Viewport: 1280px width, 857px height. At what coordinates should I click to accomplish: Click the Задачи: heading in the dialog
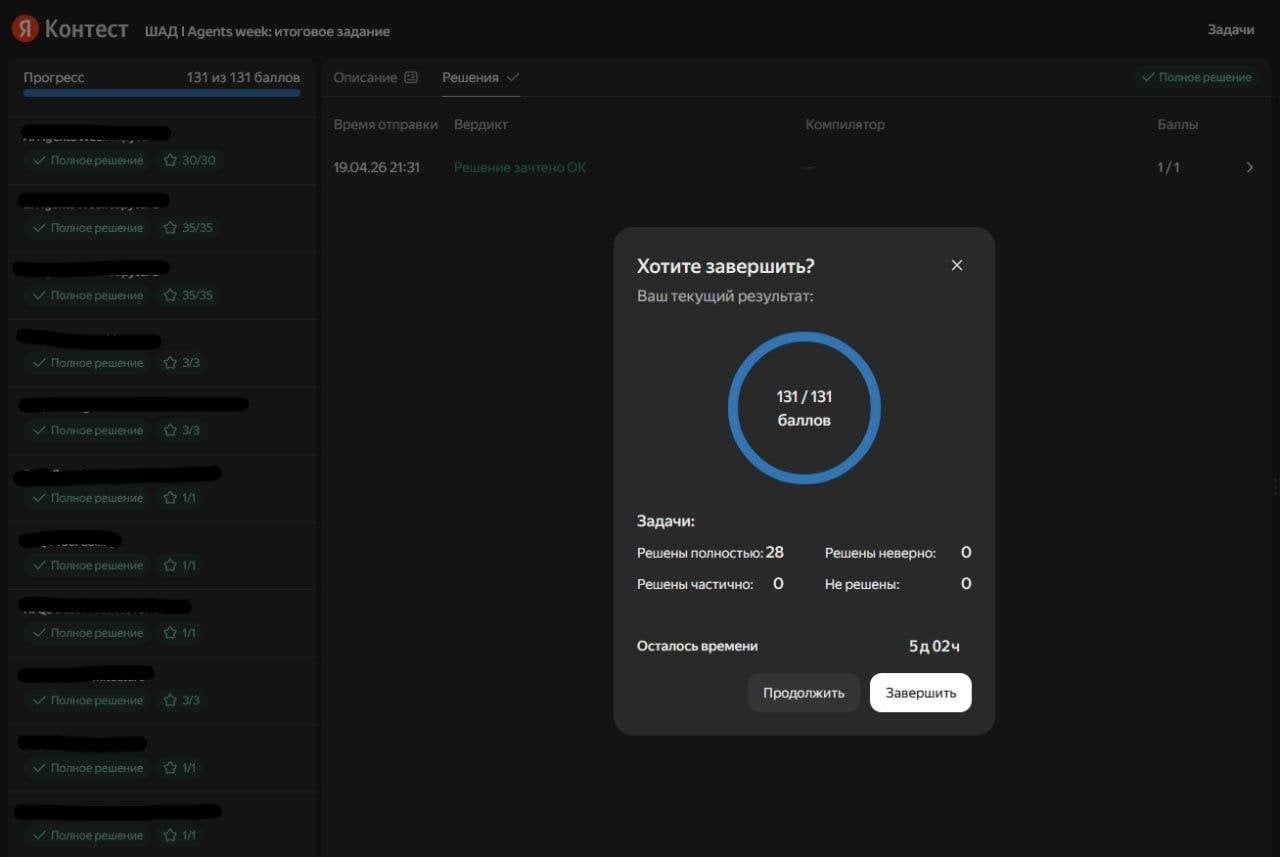666,521
